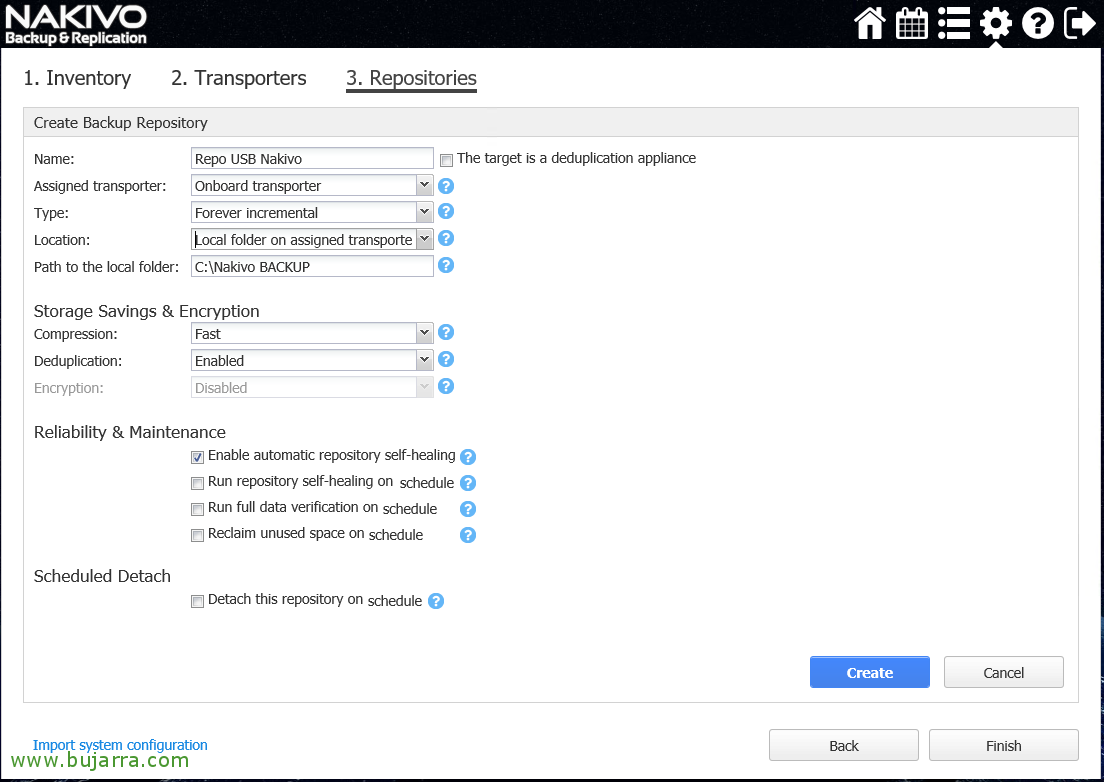Enable Run full data verification on schedule
This screenshot has width=1104, height=782.
[x=197, y=510]
